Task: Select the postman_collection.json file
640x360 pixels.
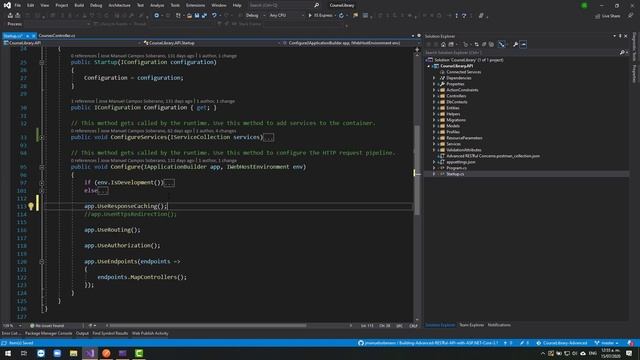Action: 493,156
